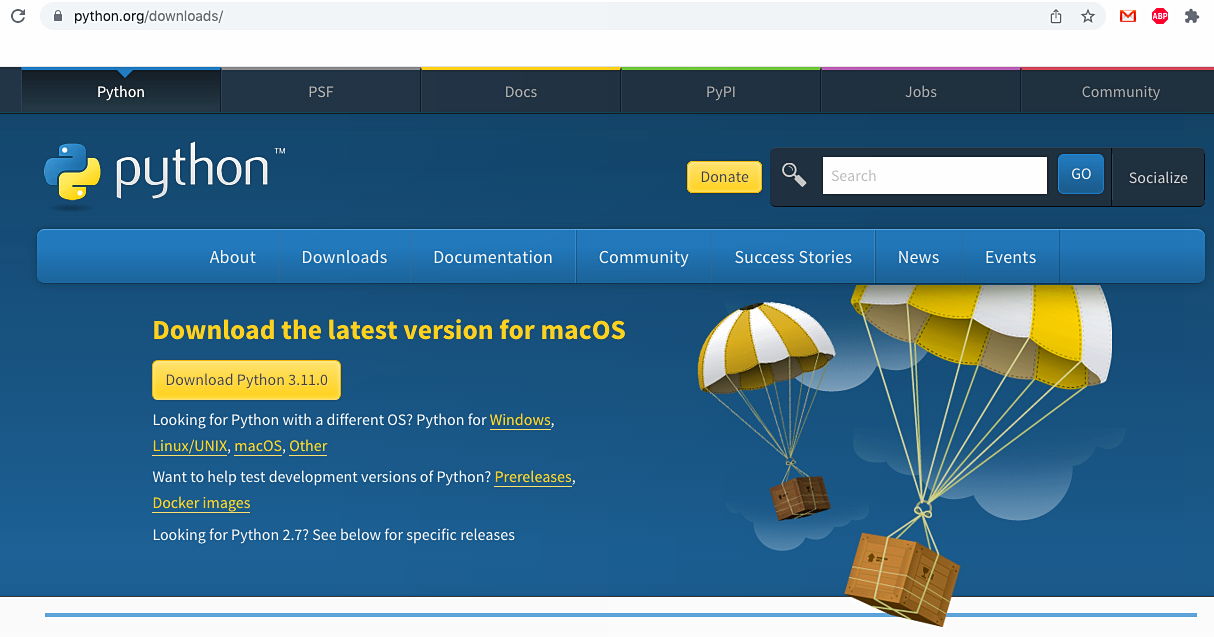Click the padlock site security icon
Screen dimensions: 1214x637
pyautogui.click(x=57, y=16)
